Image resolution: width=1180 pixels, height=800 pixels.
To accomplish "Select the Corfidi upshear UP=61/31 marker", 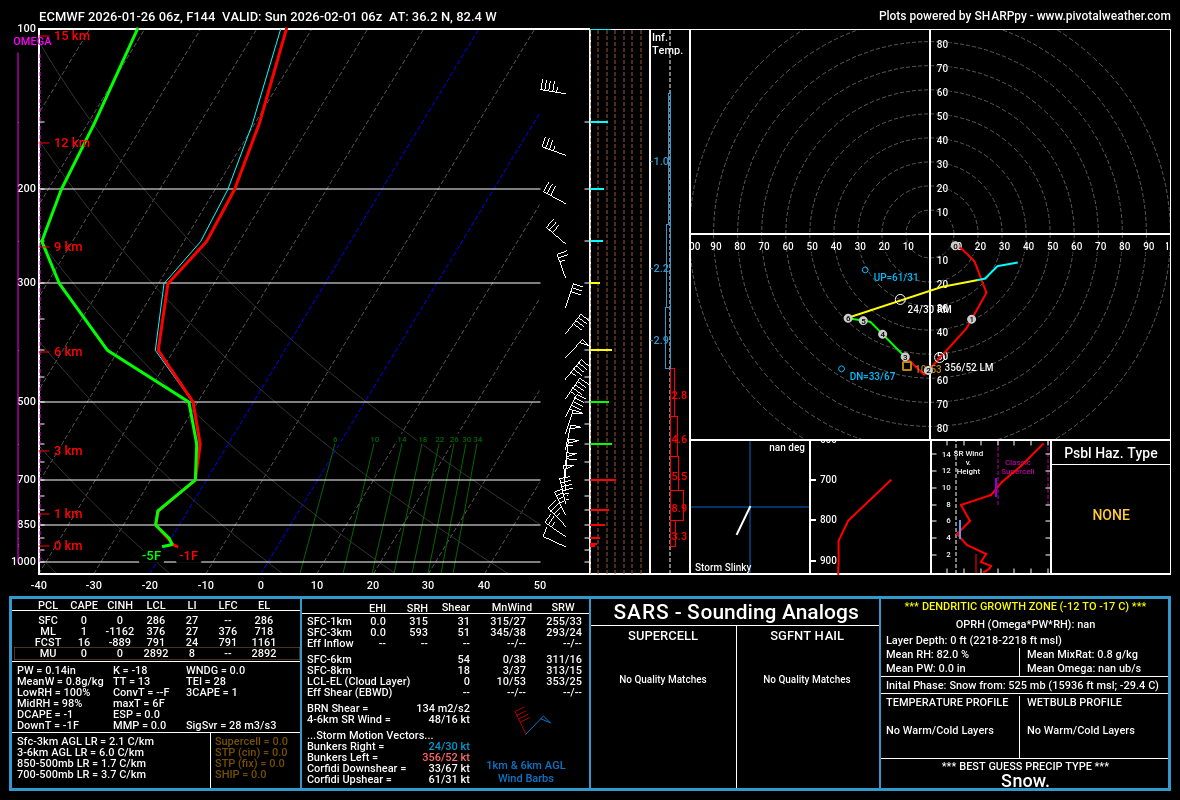I will pos(866,270).
